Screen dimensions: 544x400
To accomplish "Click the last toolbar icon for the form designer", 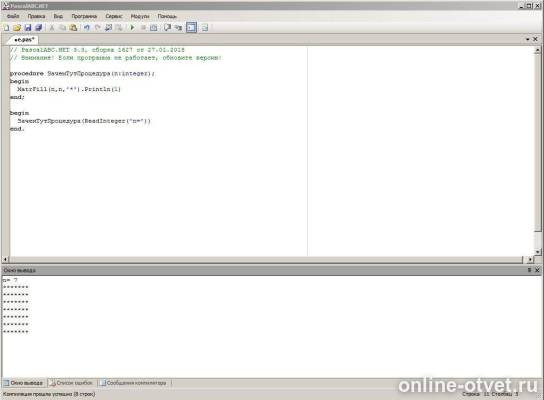I will coord(205,28).
